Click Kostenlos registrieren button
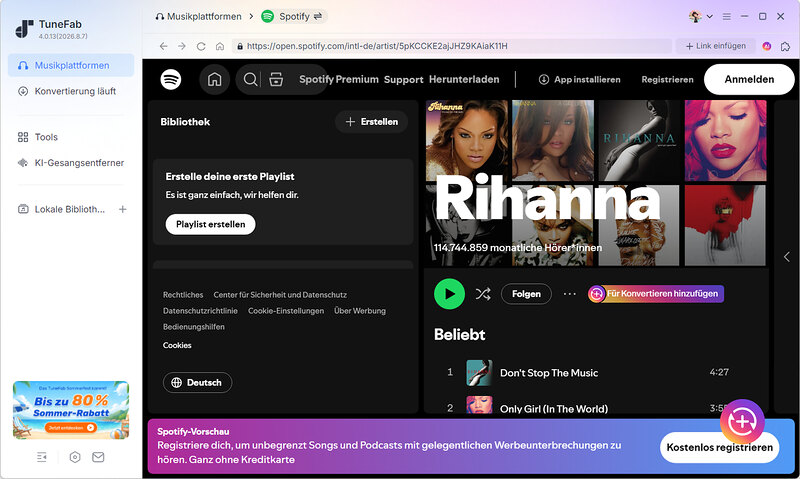 coord(719,447)
